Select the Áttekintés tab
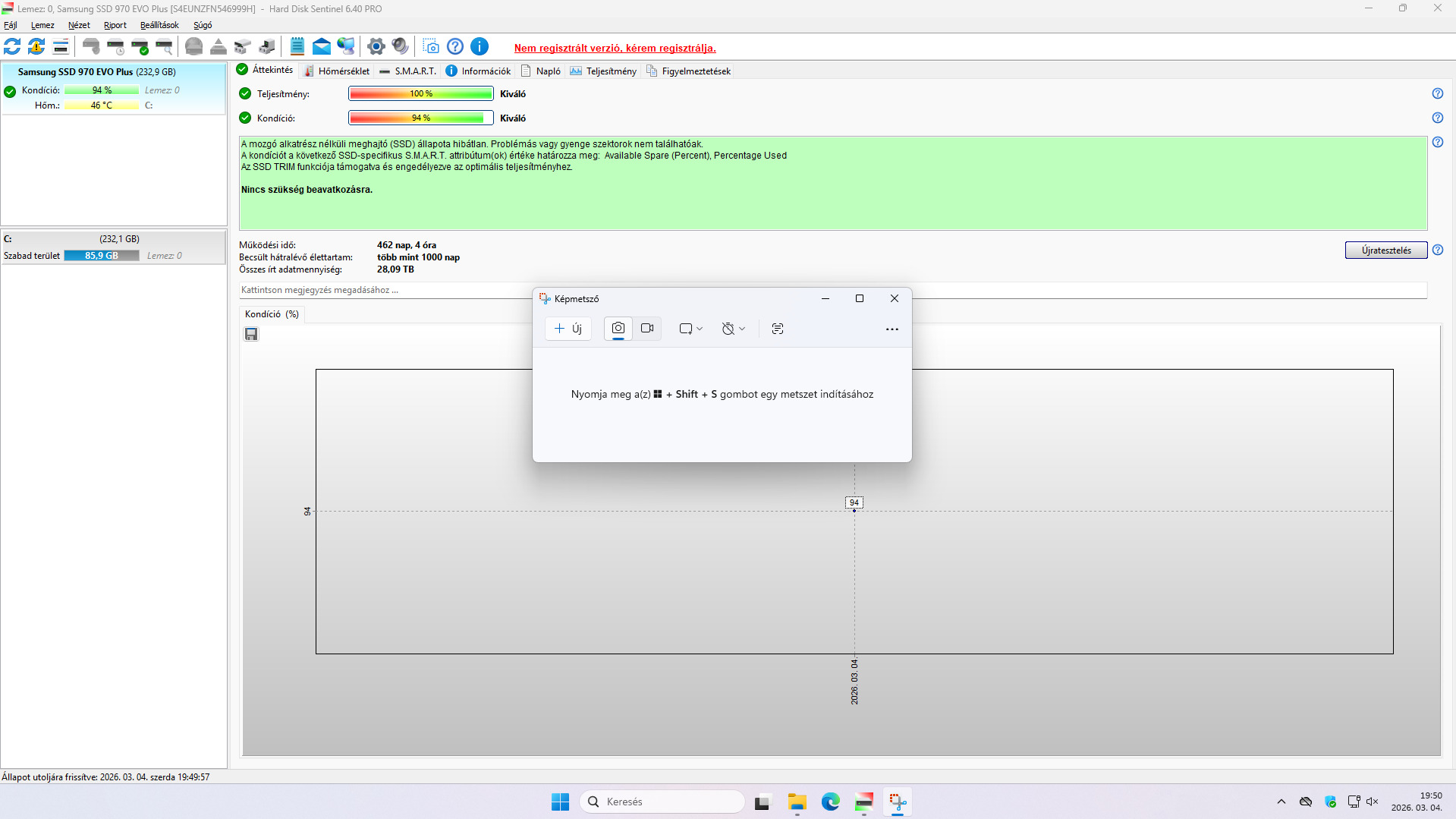The width and height of the screenshot is (1456, 819). pos(265,70)
